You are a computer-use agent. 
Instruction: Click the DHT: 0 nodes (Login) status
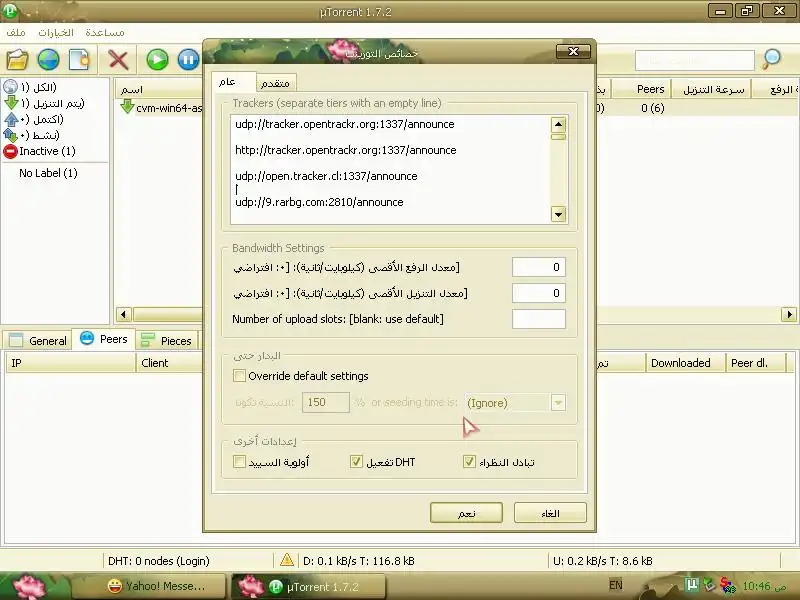[159, 561]
